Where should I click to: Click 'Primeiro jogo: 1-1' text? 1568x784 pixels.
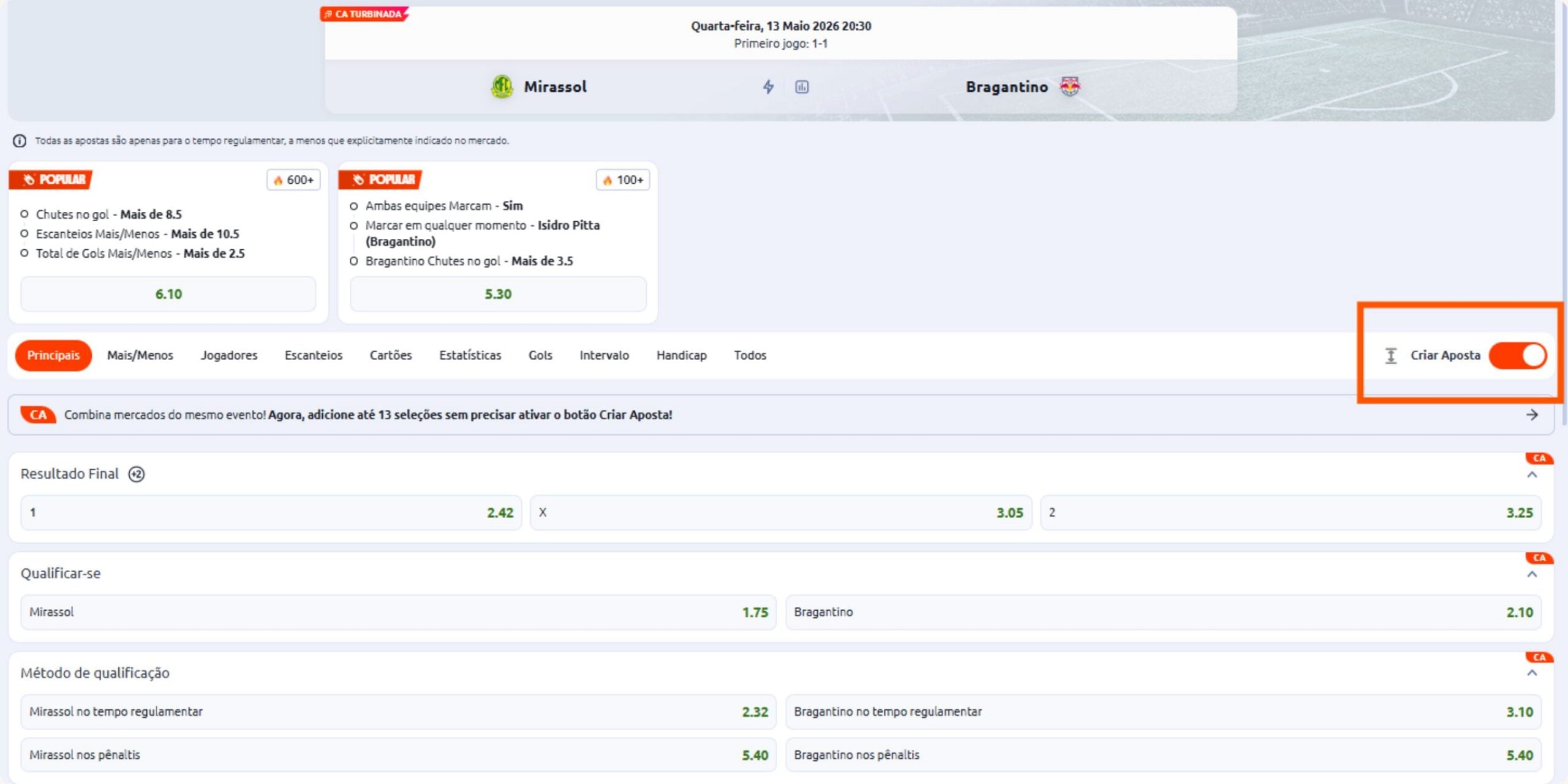coord(781,43)
